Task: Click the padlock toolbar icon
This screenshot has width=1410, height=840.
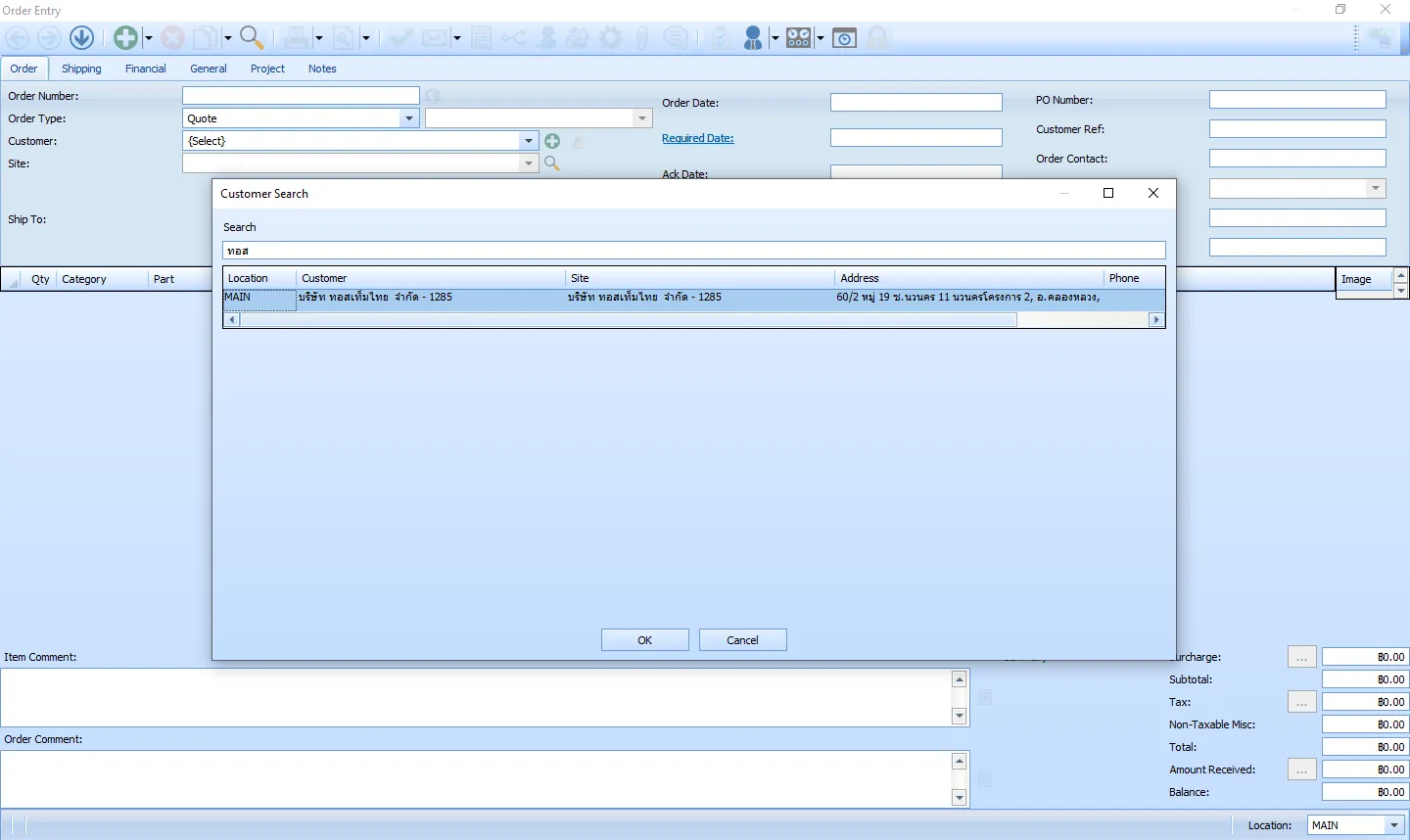Action: (x=878, y=38)
